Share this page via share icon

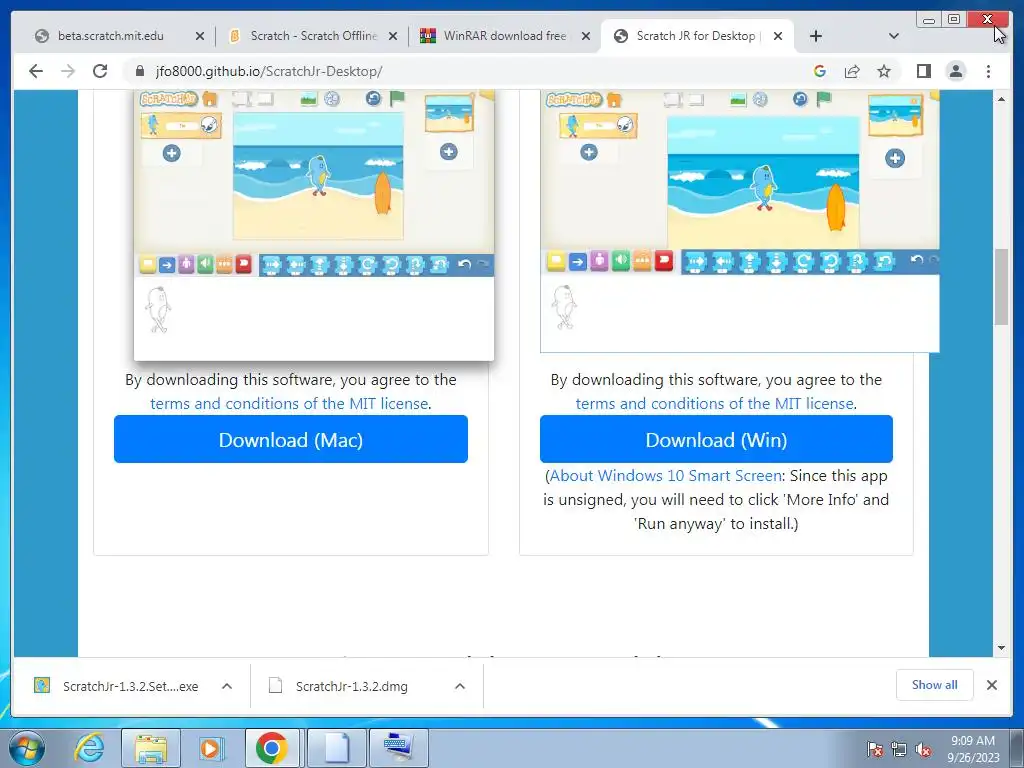click(x=852, y=71)
